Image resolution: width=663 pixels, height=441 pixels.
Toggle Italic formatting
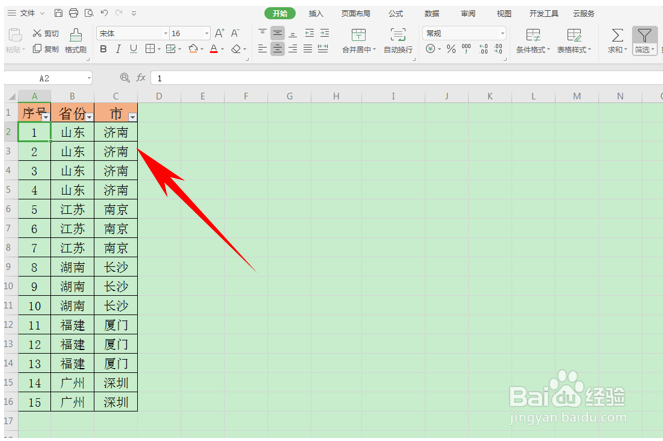[x=118, y=49]
